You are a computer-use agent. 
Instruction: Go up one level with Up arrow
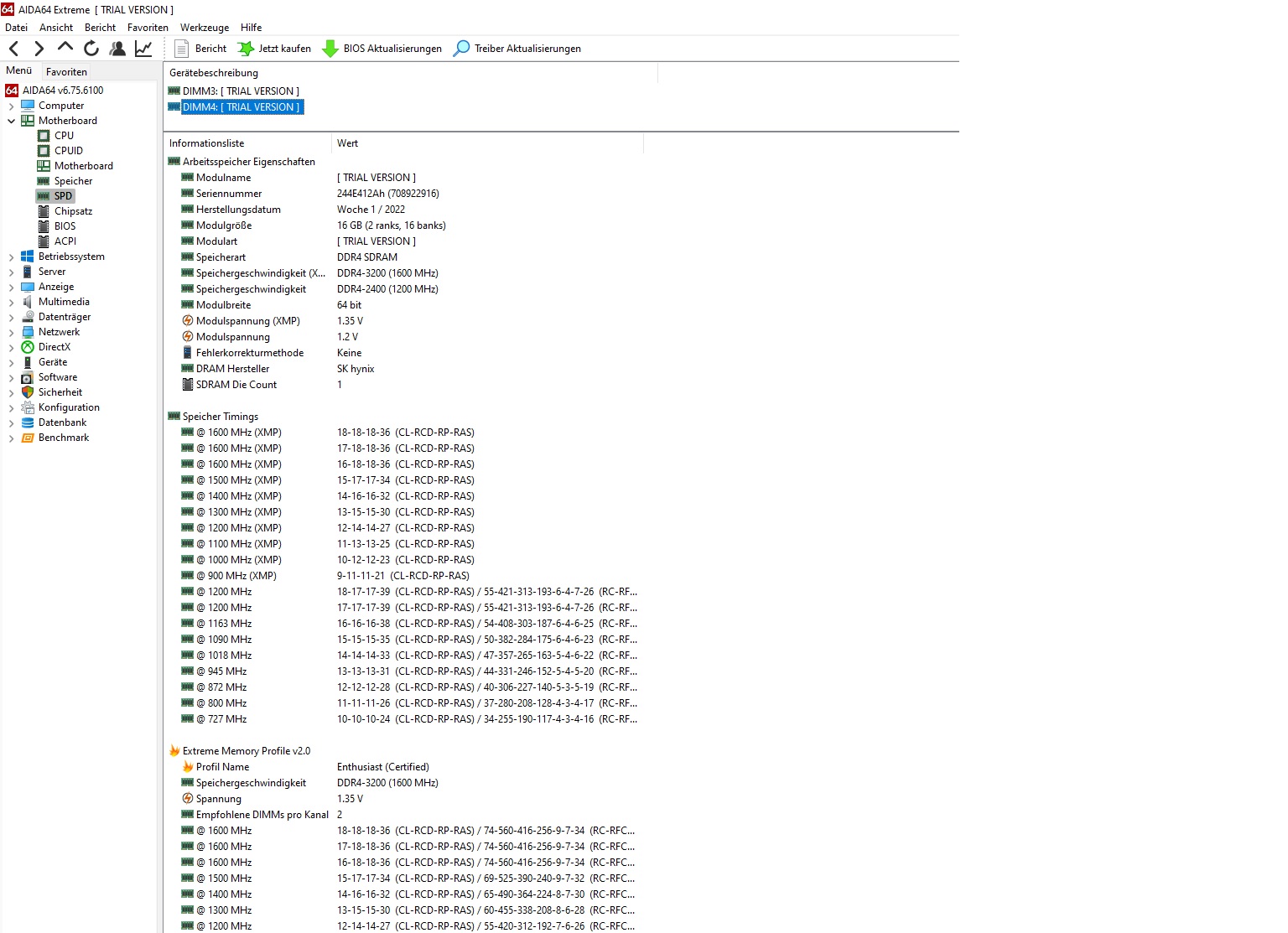click(x=65, y=49)
